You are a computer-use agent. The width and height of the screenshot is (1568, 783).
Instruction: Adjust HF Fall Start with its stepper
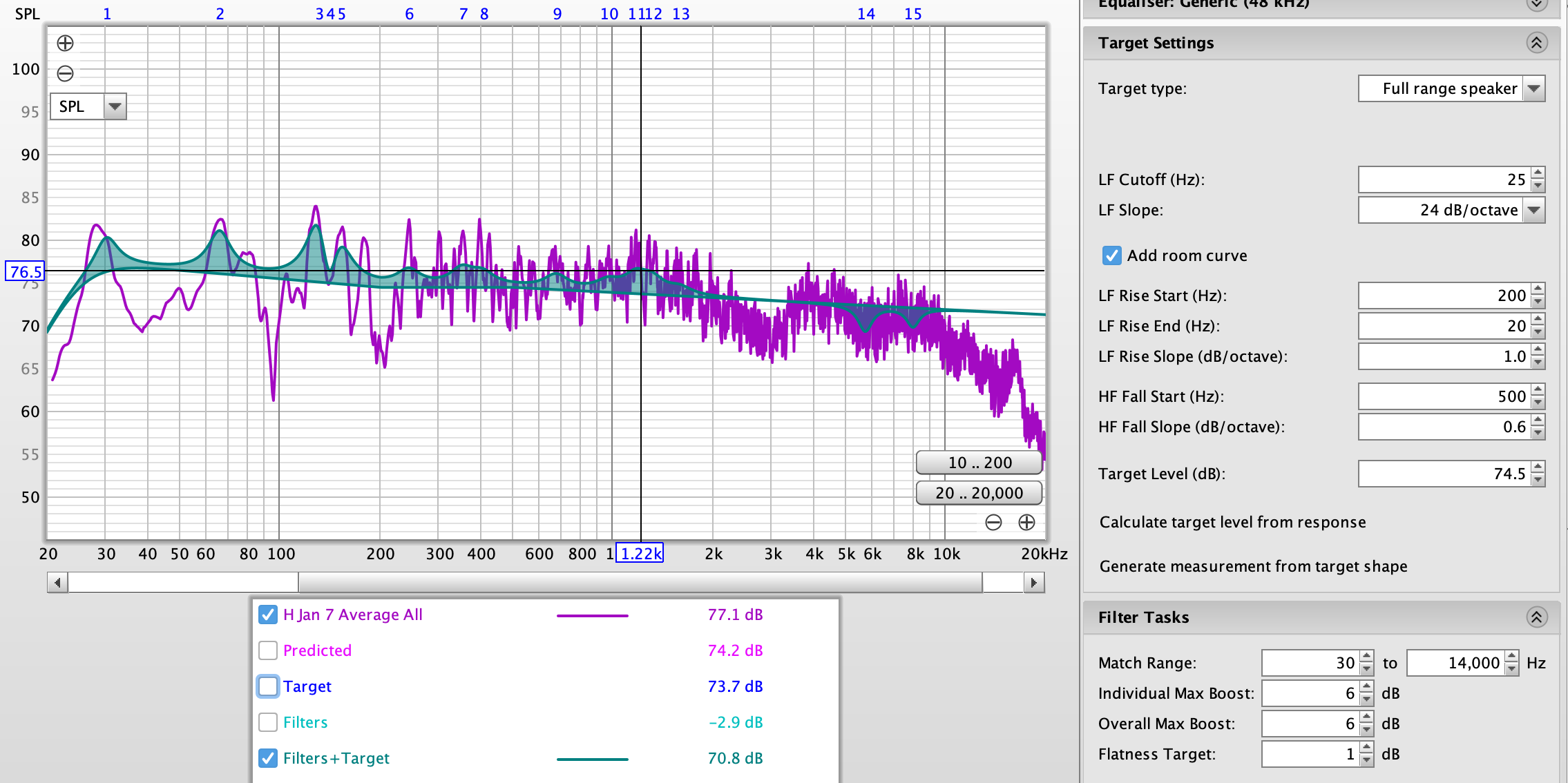1538,396
